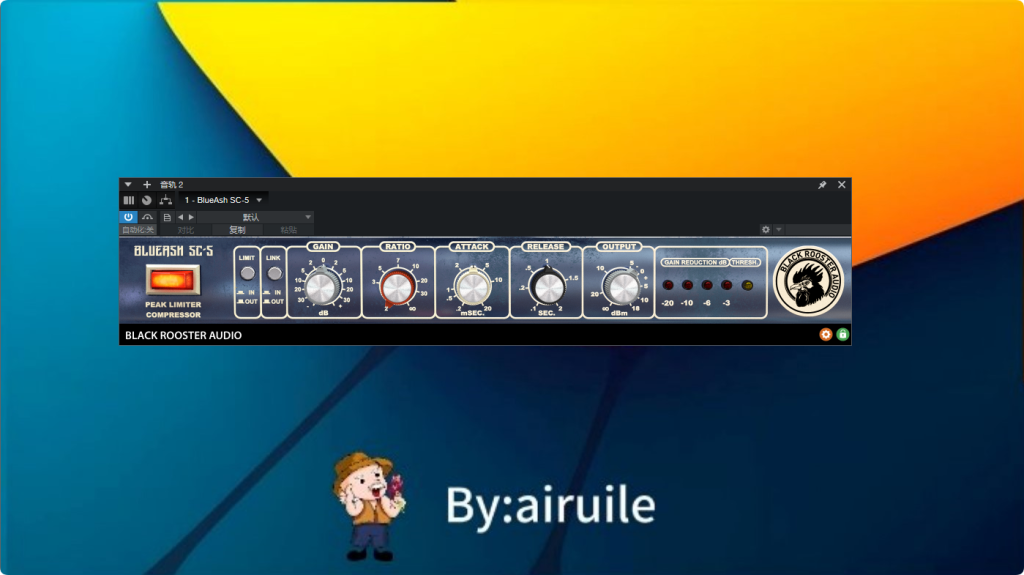Screen dimensions: 1024x575
Task: Click the macro knob icon
Action: coord(147,201)
